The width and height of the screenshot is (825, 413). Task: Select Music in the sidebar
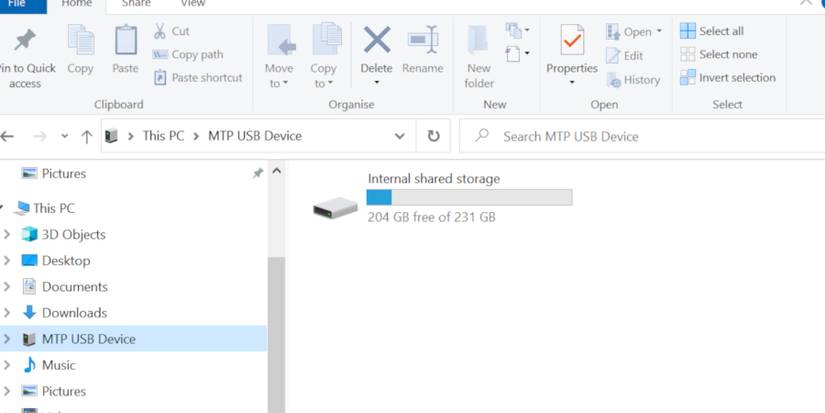coord(58,365)
